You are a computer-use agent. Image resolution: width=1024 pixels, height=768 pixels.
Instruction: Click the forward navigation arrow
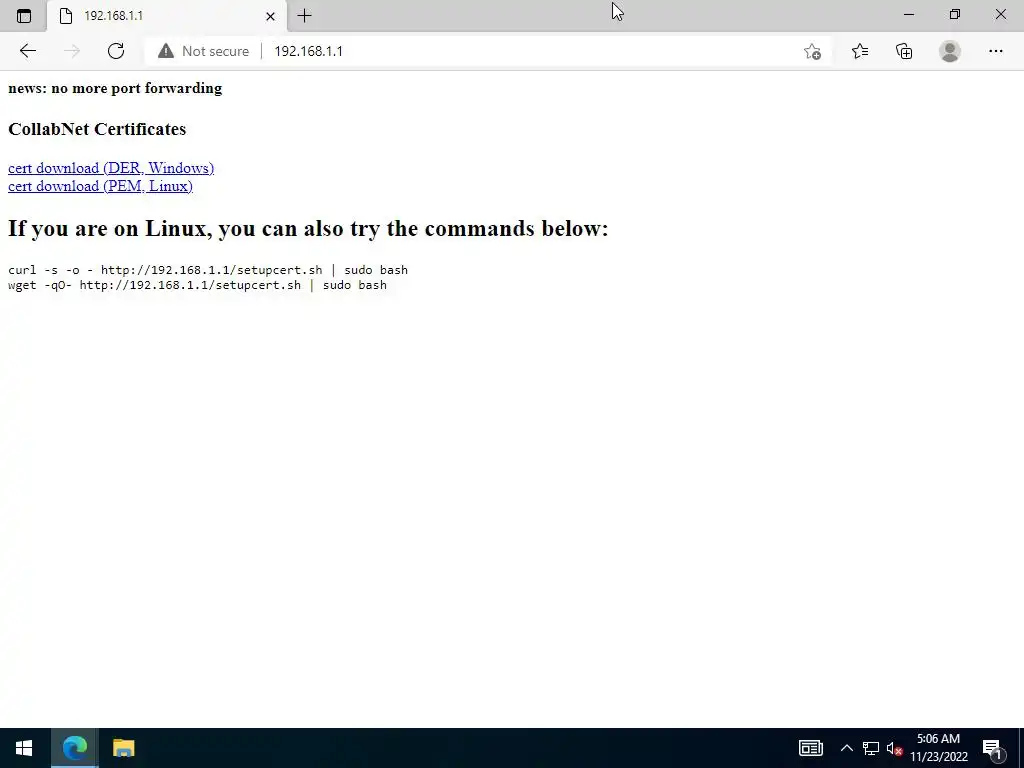click(72, 51)
